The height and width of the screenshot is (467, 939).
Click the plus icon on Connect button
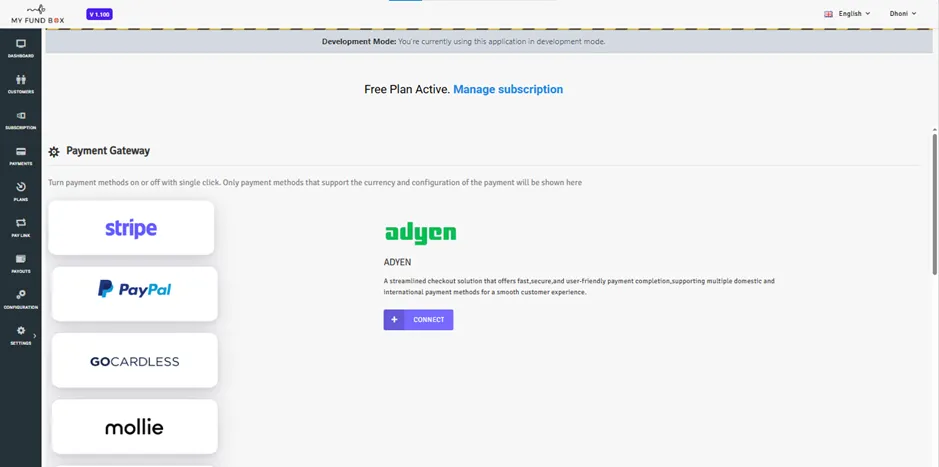click(x=394, y=320)
